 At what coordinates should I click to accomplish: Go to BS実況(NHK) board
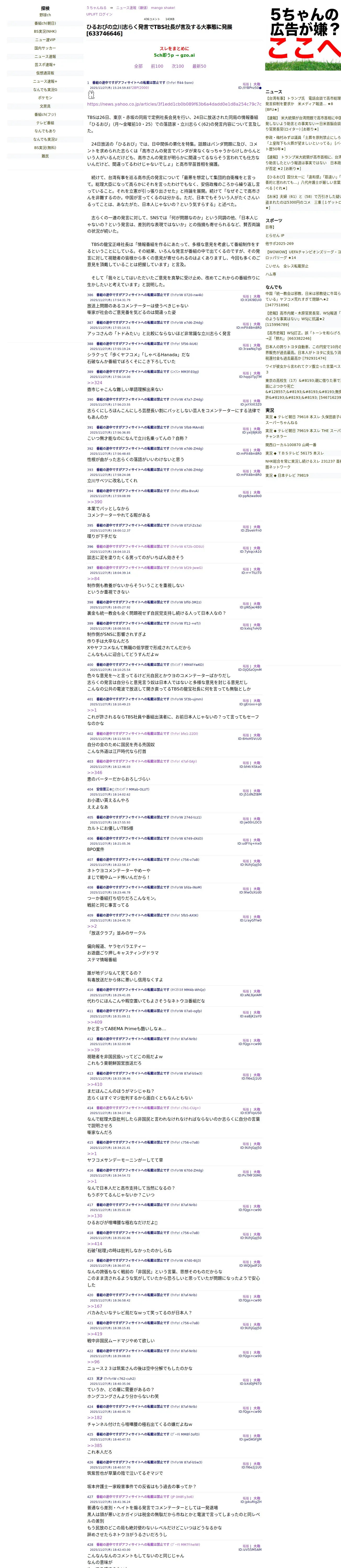[x=45, y=32]
